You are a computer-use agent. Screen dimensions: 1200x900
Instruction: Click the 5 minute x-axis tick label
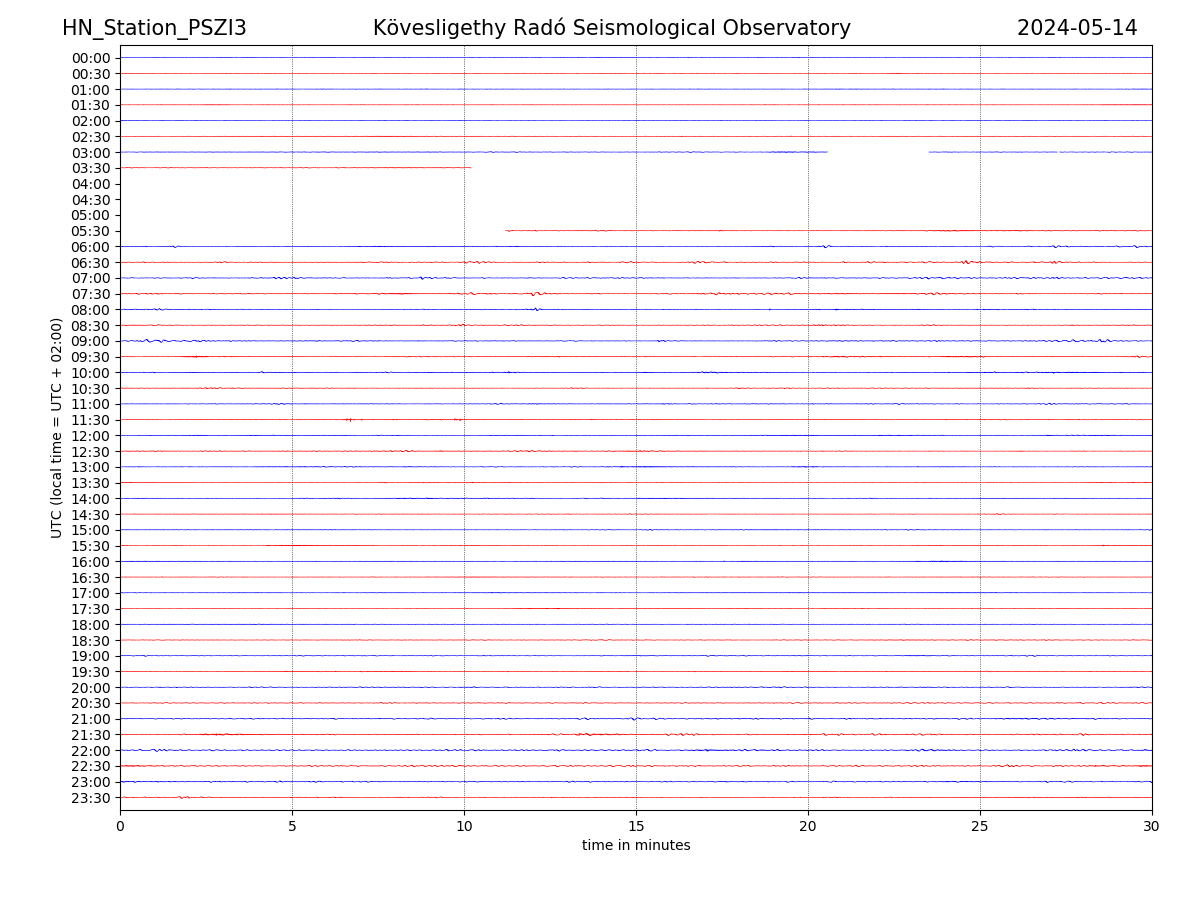click(x=292, y=827)
